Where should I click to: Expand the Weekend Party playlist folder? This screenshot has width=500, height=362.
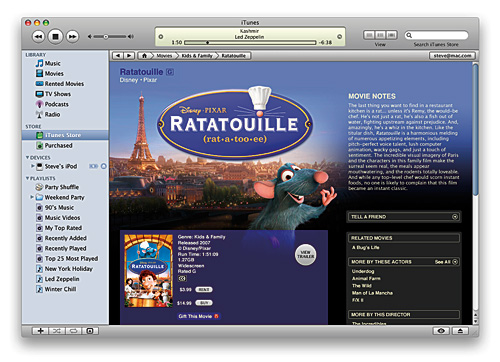[x=32, y=197]
